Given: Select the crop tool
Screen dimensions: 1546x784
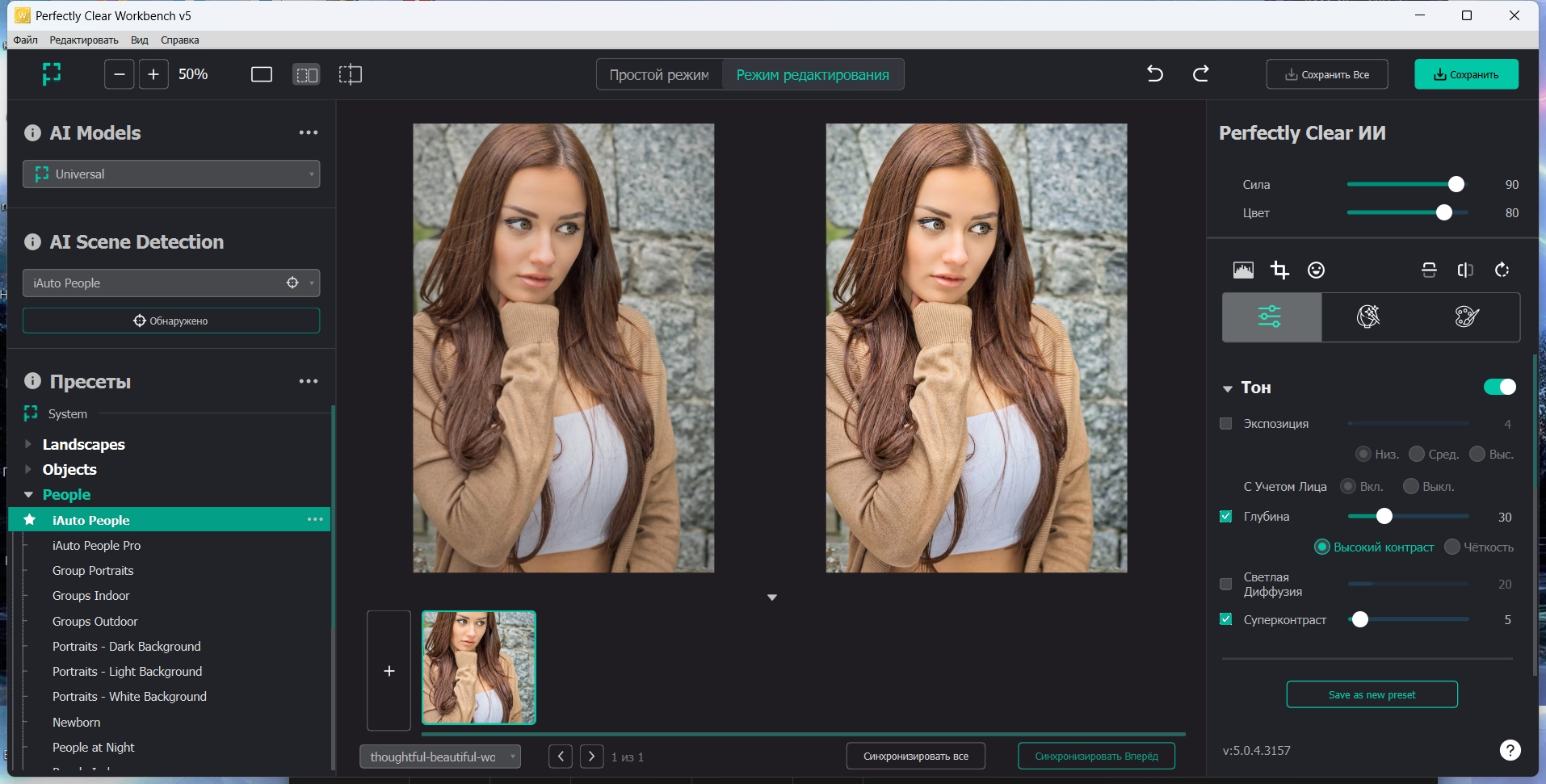Looking at the screenshot, I should coord(1279,270).
